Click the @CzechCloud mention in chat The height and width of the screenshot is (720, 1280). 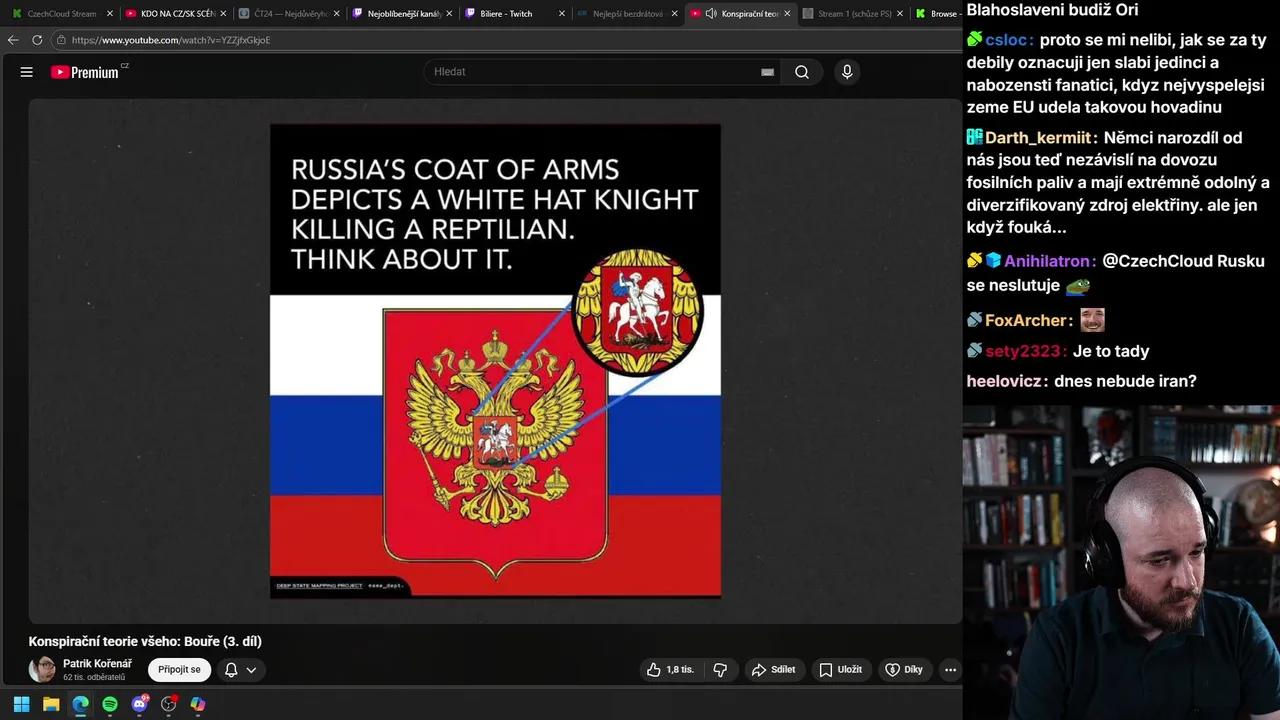1157,261
